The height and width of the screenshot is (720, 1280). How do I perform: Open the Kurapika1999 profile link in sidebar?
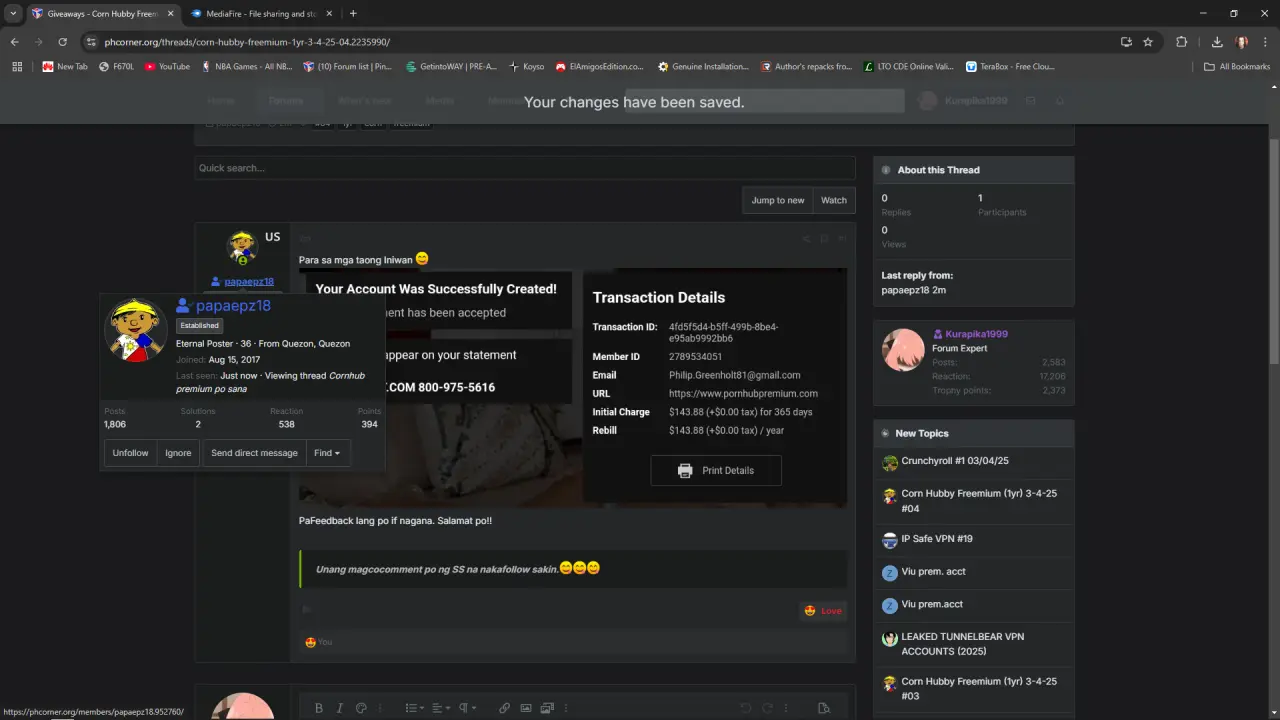(976, 334)
